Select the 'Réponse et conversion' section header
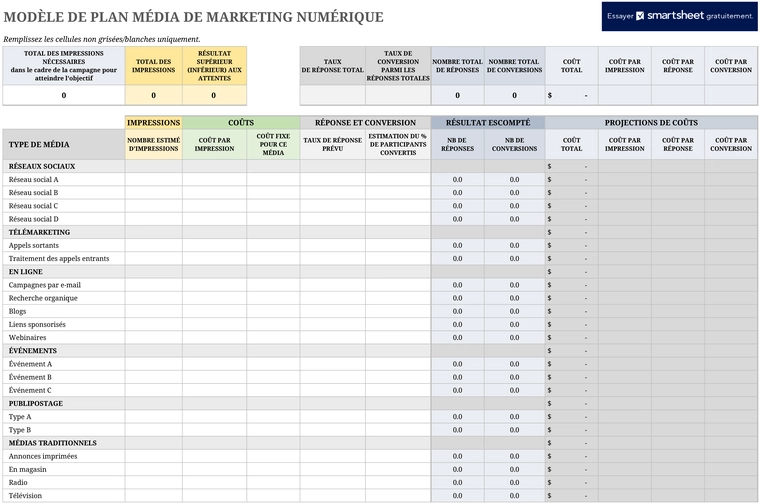Image resolution: width=761 pixels, height=504 pixels. coord(365,123)
